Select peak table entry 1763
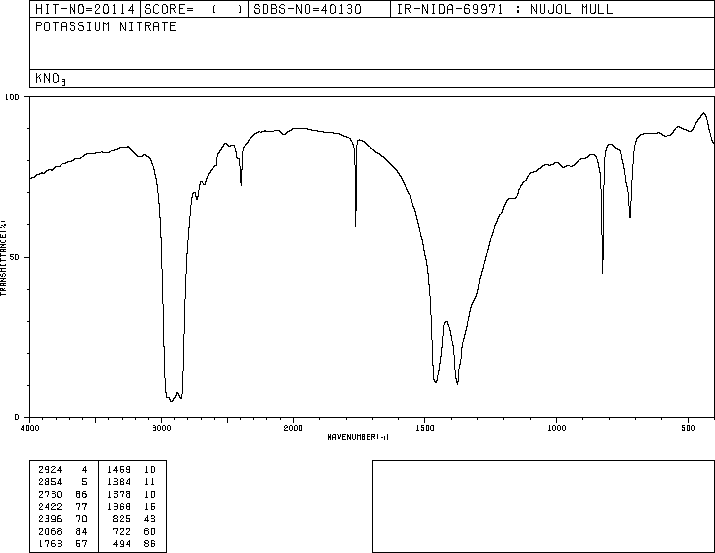Viewport: 715px width, 553px height. (50, 543)
